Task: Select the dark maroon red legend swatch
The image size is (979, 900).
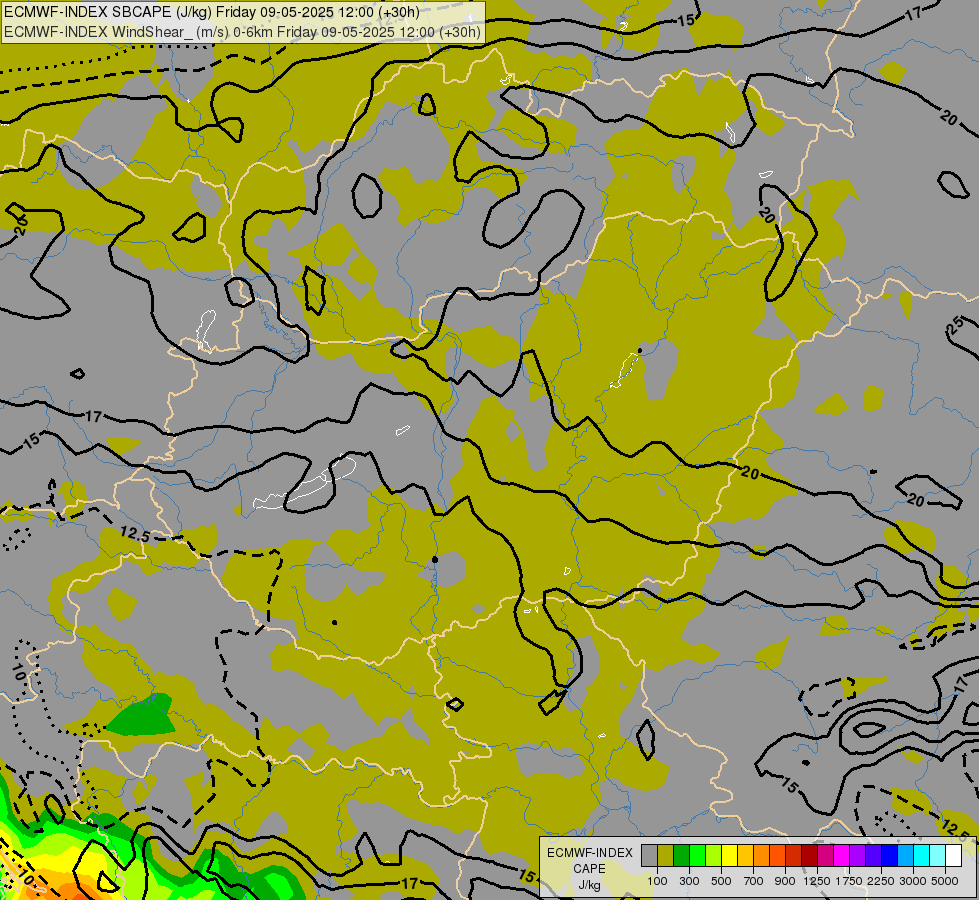Action: pos(809,856)
